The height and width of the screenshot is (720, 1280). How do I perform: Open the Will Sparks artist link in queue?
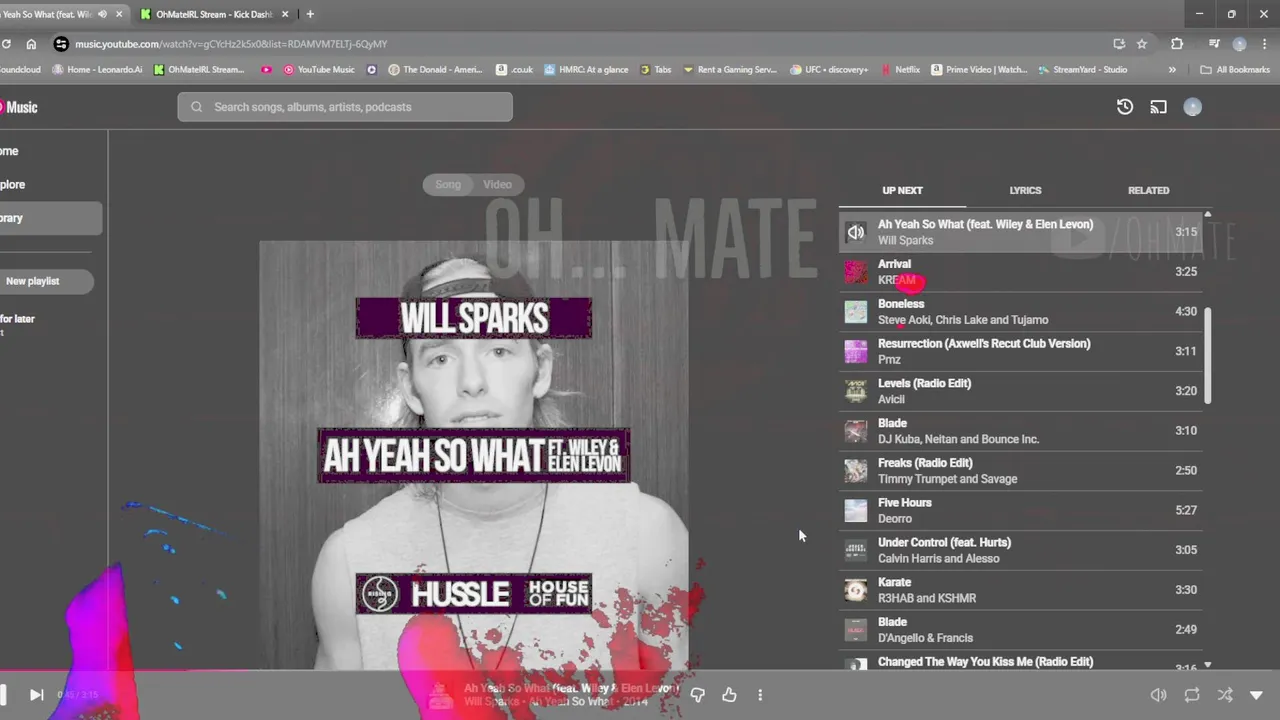coord(905,240)
